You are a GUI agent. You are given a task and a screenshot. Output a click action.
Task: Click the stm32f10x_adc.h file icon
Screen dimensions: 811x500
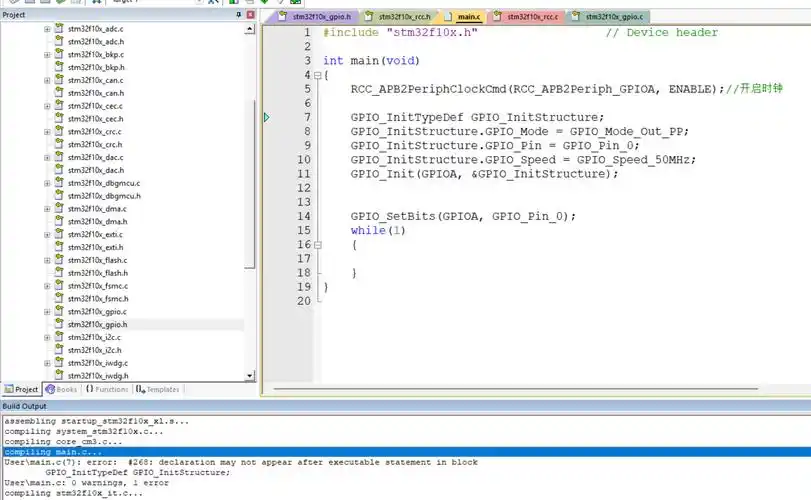pyautogui.click(x=59, y=41)
